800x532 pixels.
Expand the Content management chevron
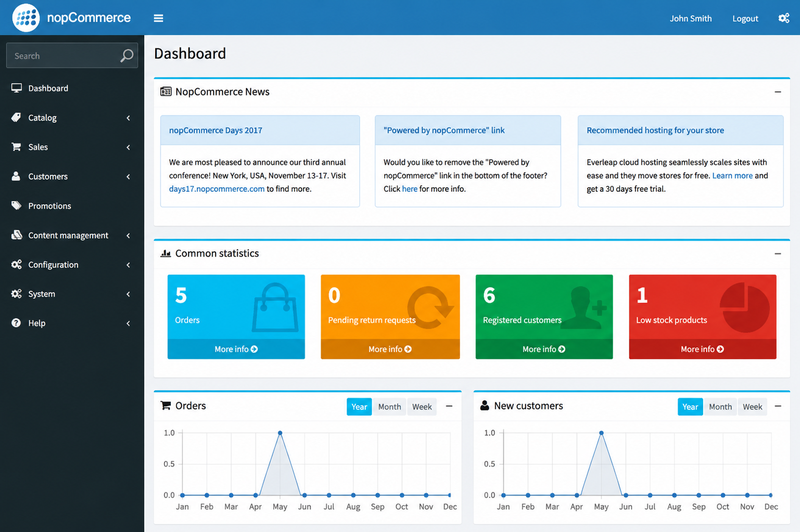tap(128, 235)
